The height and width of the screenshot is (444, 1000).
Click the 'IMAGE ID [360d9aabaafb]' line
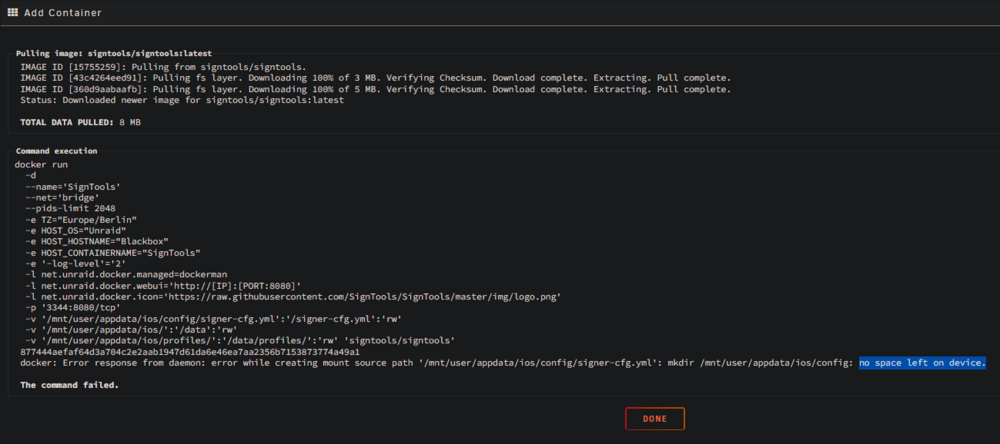tap(375, 89)
